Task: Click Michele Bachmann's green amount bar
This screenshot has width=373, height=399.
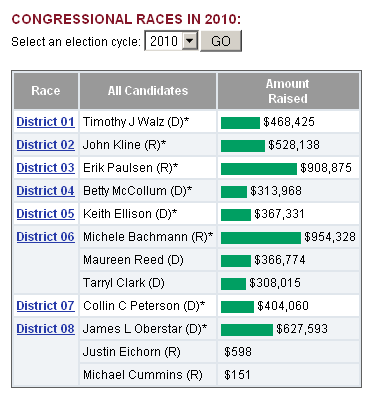Action: click(261, 238)
